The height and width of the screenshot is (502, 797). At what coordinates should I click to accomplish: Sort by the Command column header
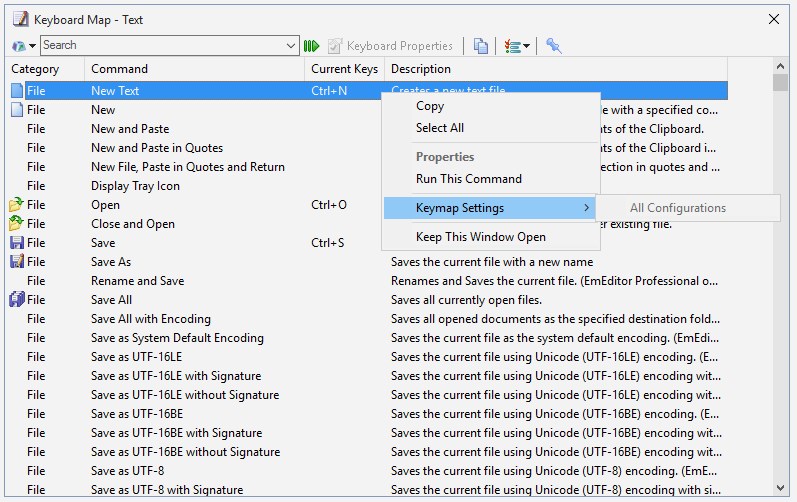119,69
